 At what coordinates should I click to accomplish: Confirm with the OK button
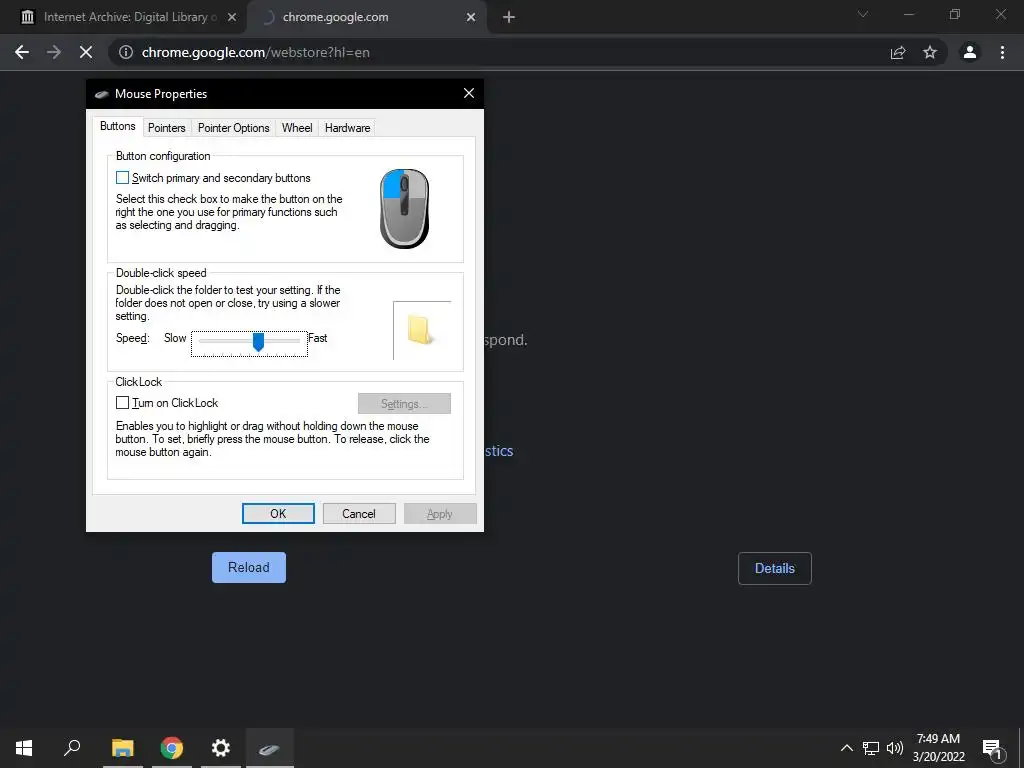click(x=278, y=513)
